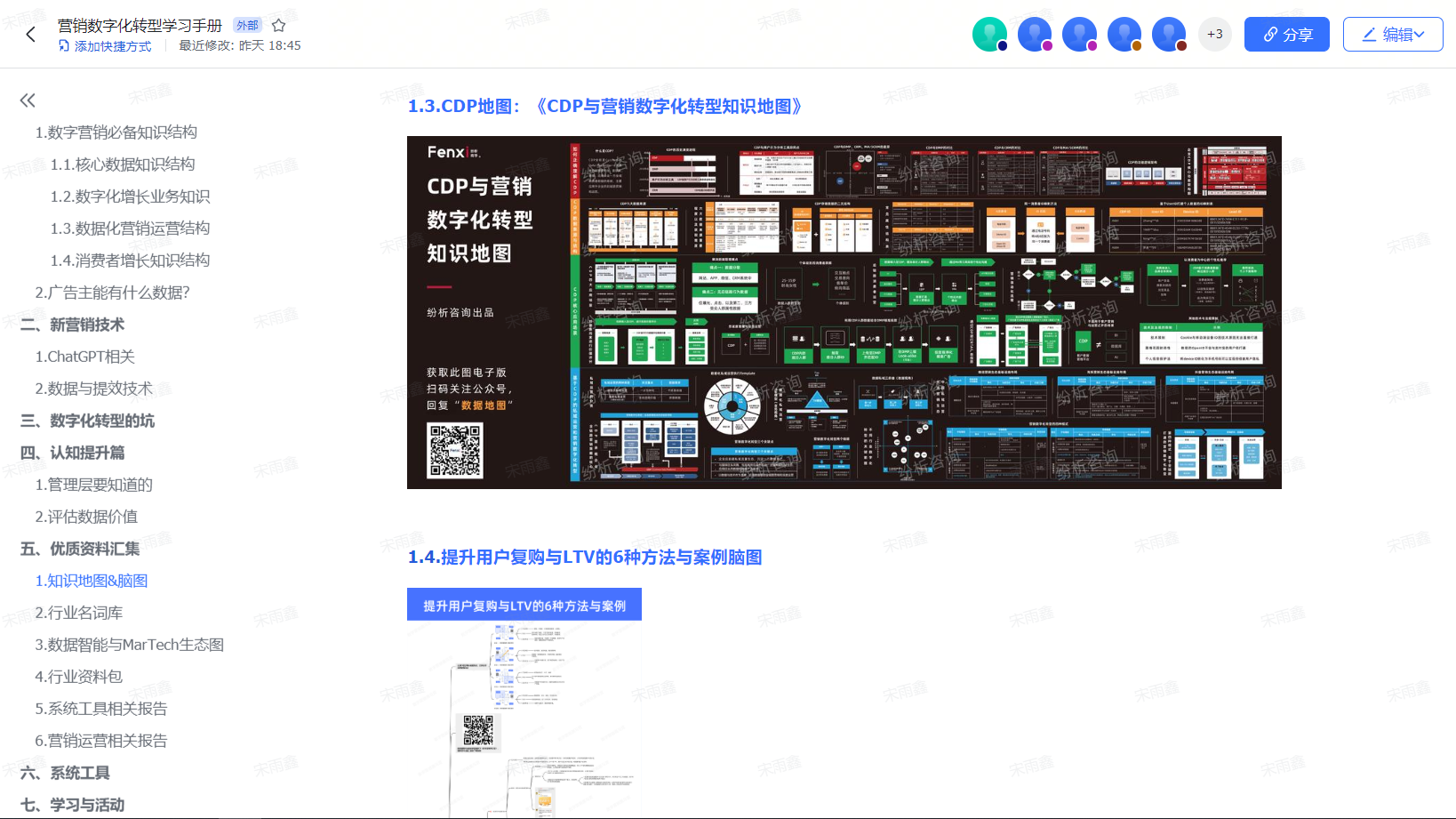Click the fifth collaborator avatar
This screenshot has width=1456, height=819.
(x=1169, y=35)
